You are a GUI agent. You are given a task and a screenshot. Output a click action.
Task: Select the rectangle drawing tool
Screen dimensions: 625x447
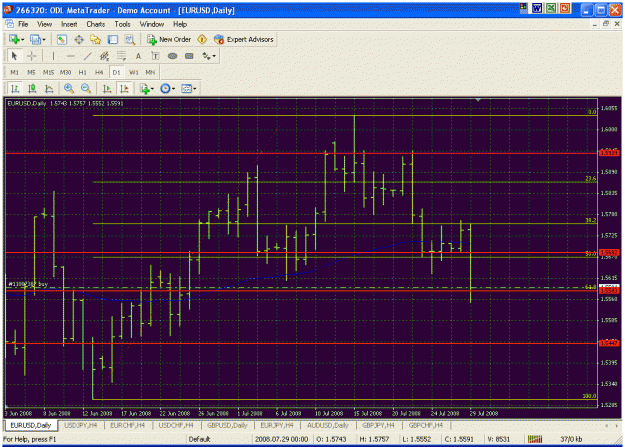[189, 56]
